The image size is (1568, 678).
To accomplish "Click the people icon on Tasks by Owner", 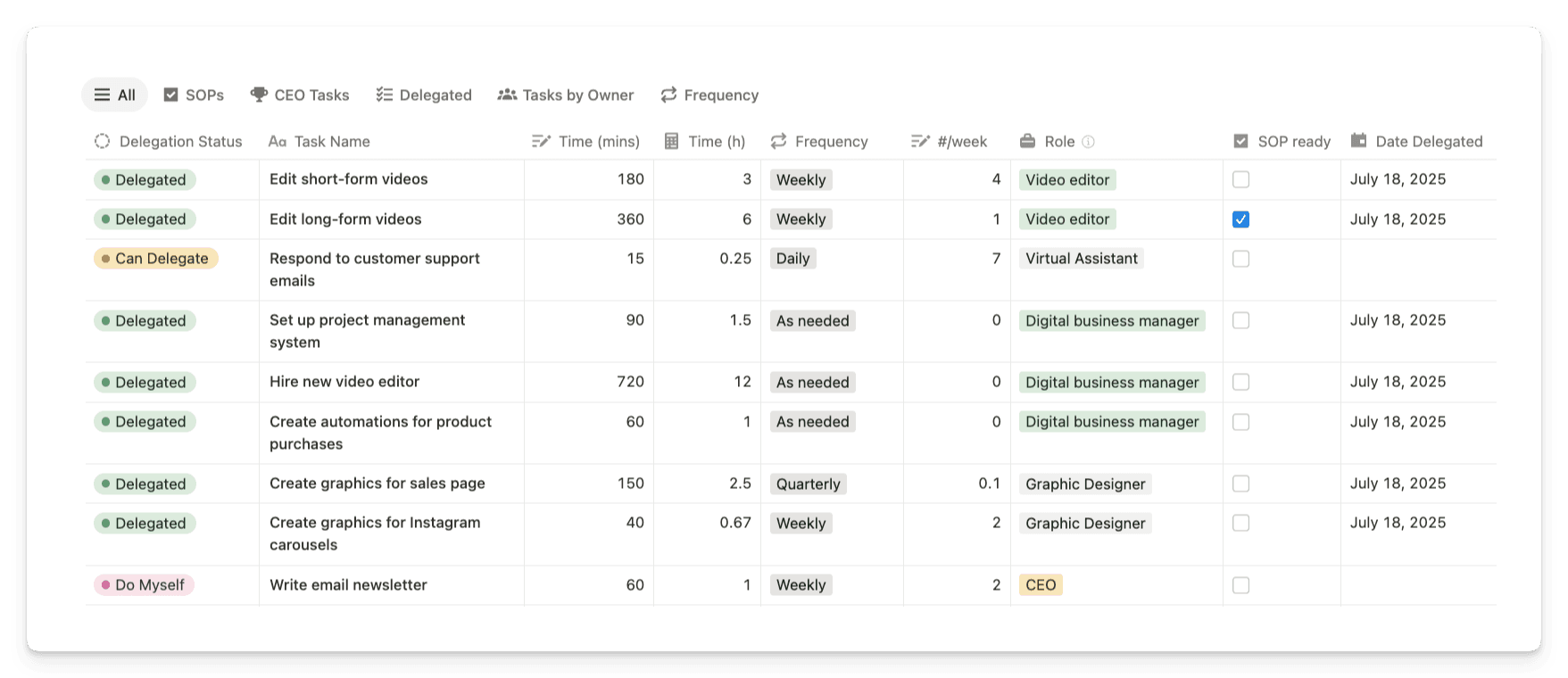I will (507, 95).
